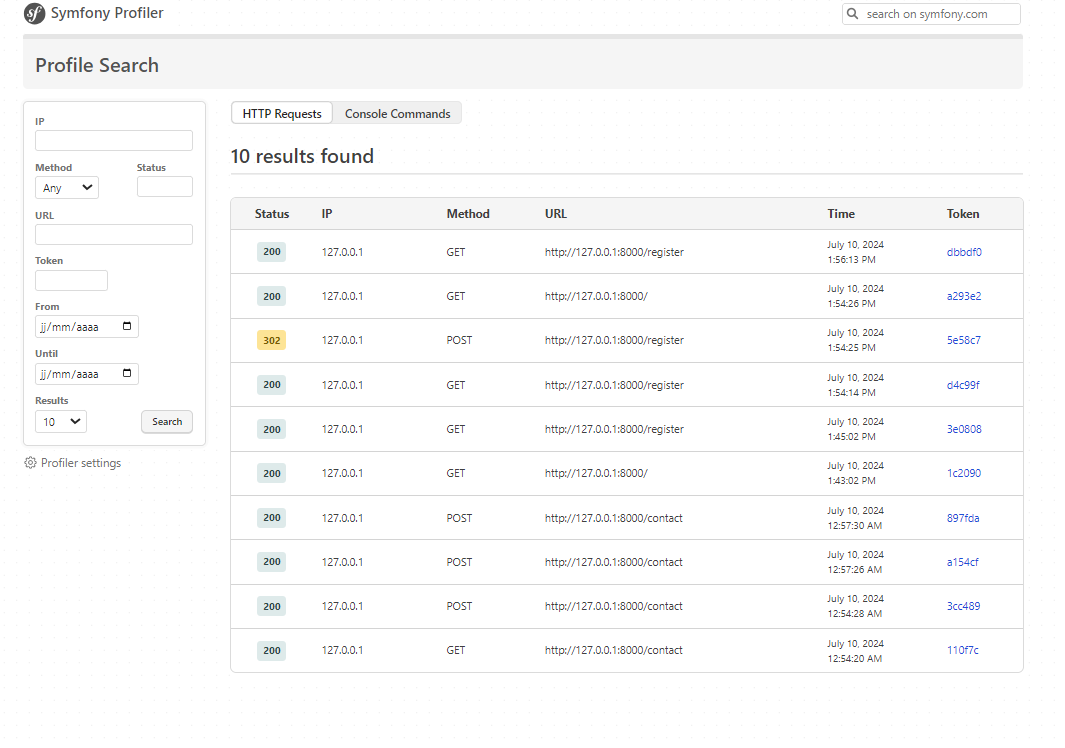The width and height of the screenshot is (1065, 748).
Task: Click the URL filter field
Action: tap(113, 234)
